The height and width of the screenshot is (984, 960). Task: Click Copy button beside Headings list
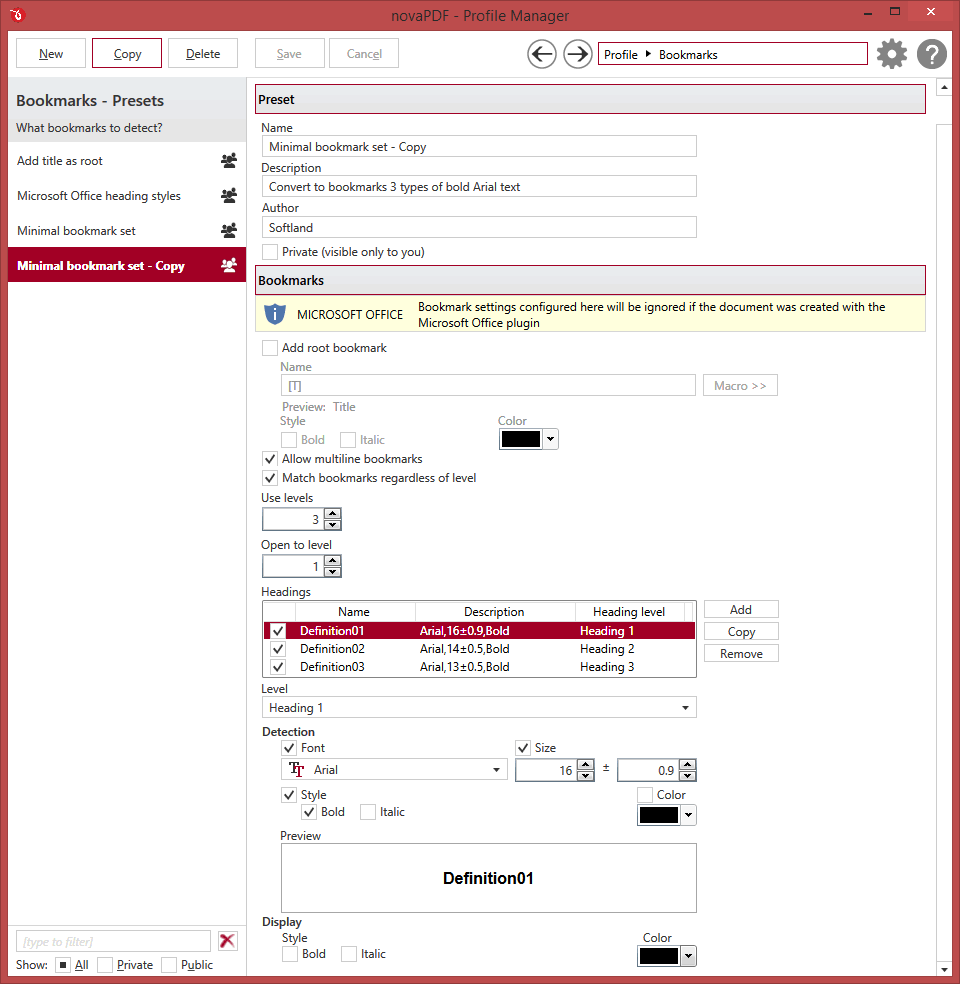point(741,631)
